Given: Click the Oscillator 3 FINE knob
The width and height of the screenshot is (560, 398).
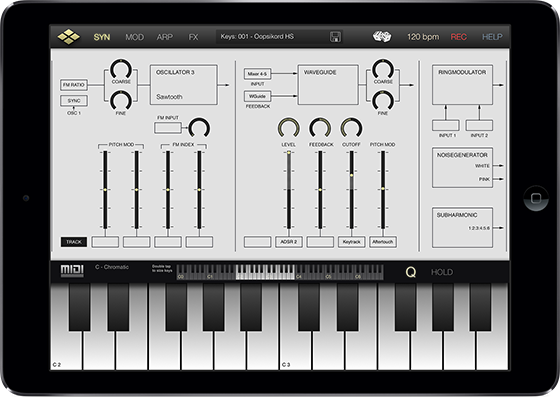Looking at the screenshot, I should point(121,100).
